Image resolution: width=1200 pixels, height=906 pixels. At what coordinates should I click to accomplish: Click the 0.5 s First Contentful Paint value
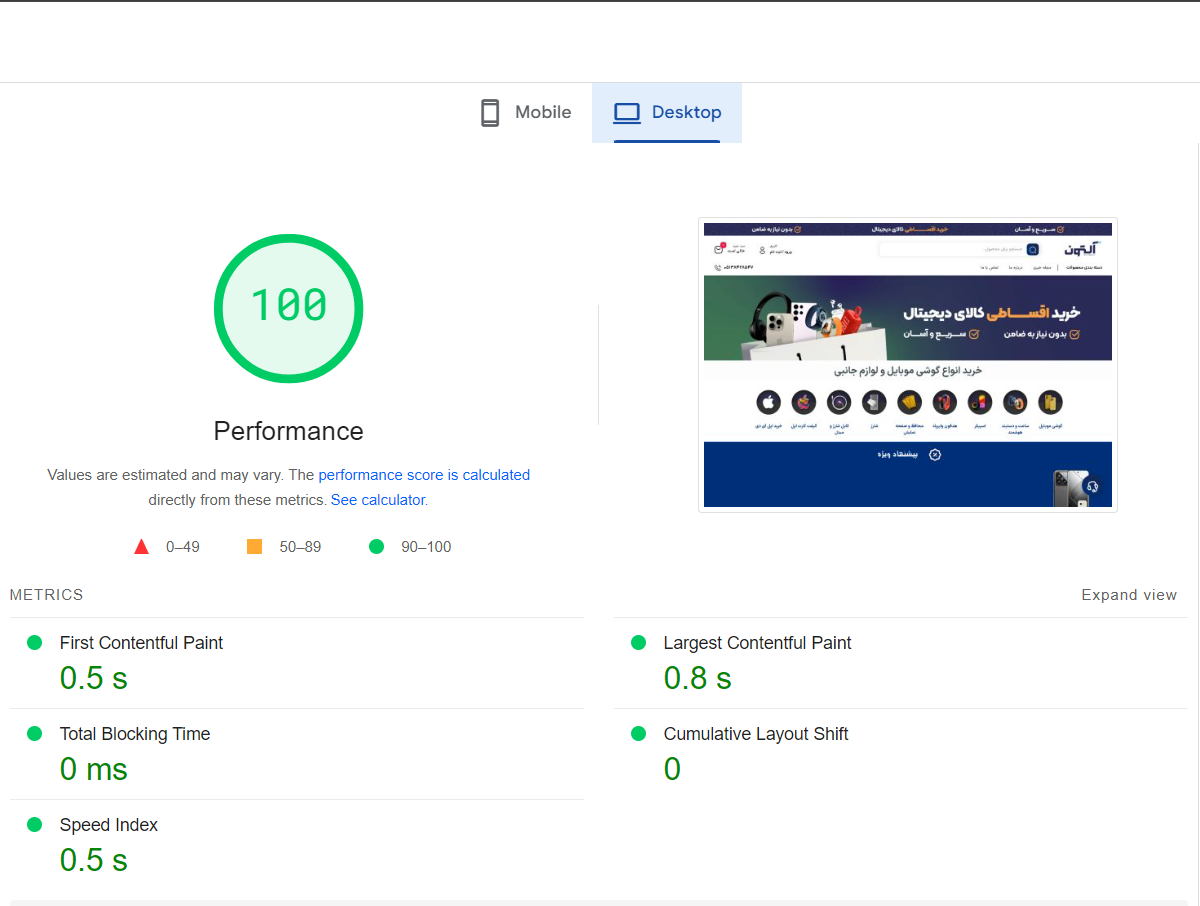point(94,678)
